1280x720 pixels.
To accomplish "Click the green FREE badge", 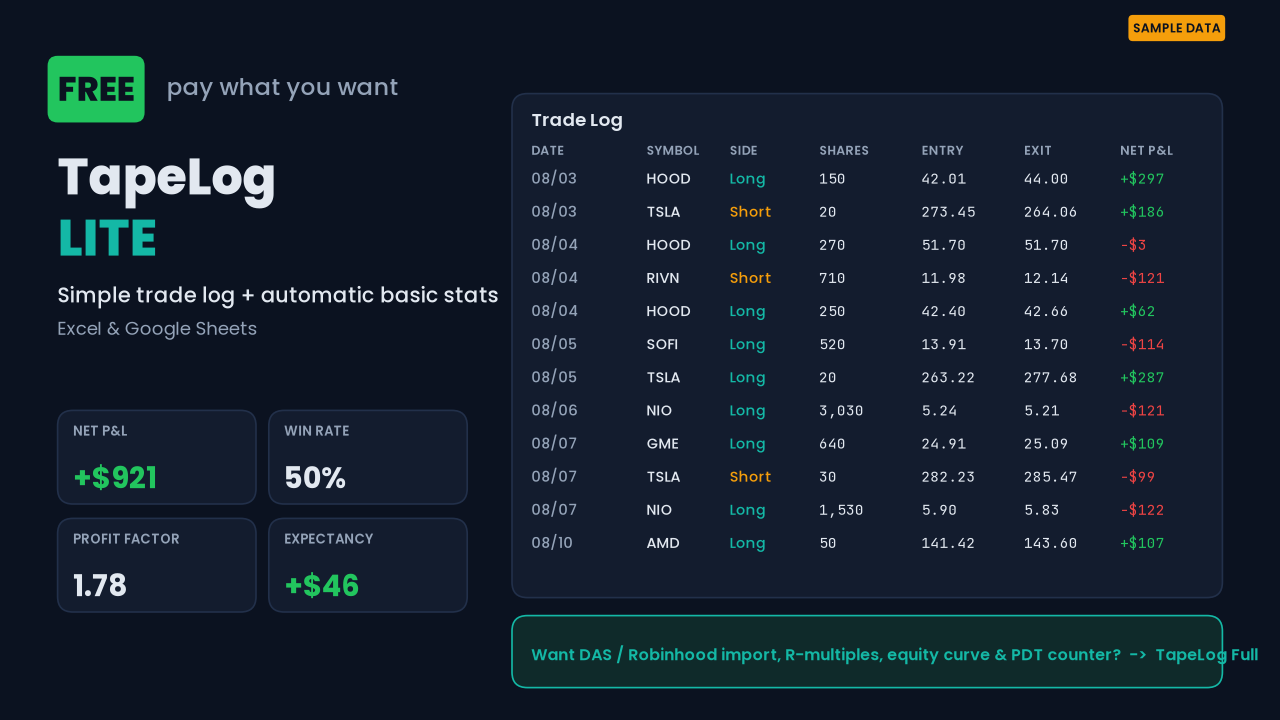I will coord(96,89).
